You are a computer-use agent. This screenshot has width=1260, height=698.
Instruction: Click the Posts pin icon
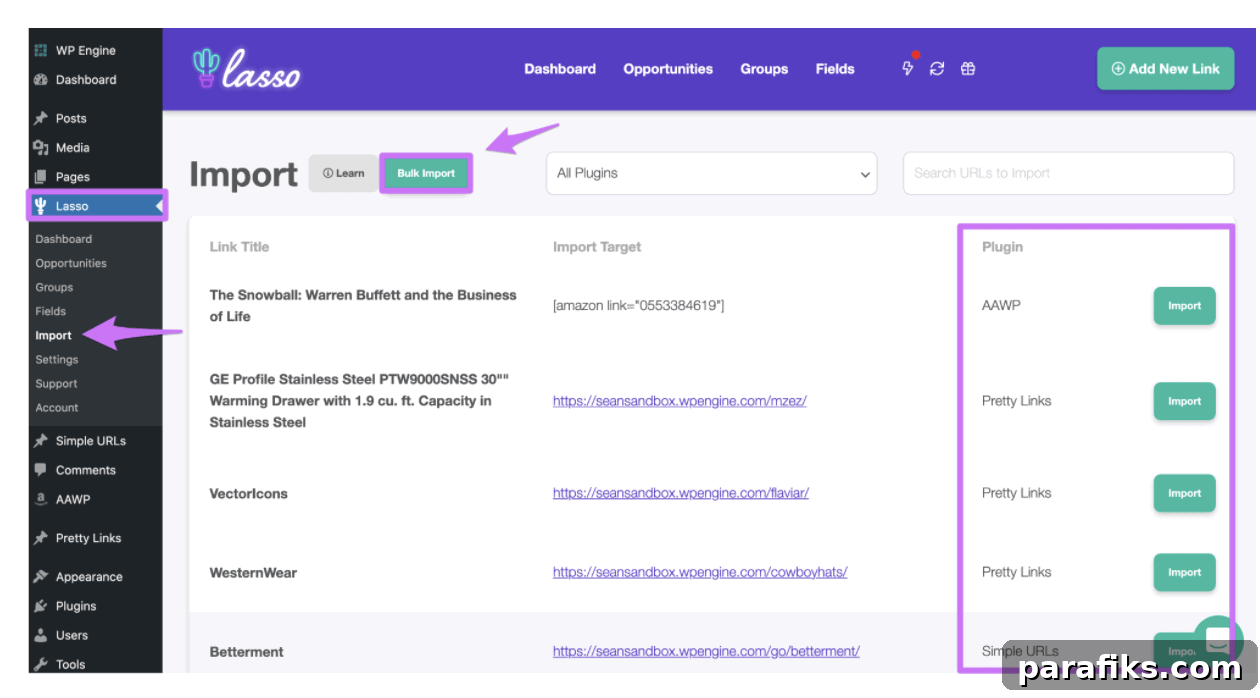[x=41, y=118]
